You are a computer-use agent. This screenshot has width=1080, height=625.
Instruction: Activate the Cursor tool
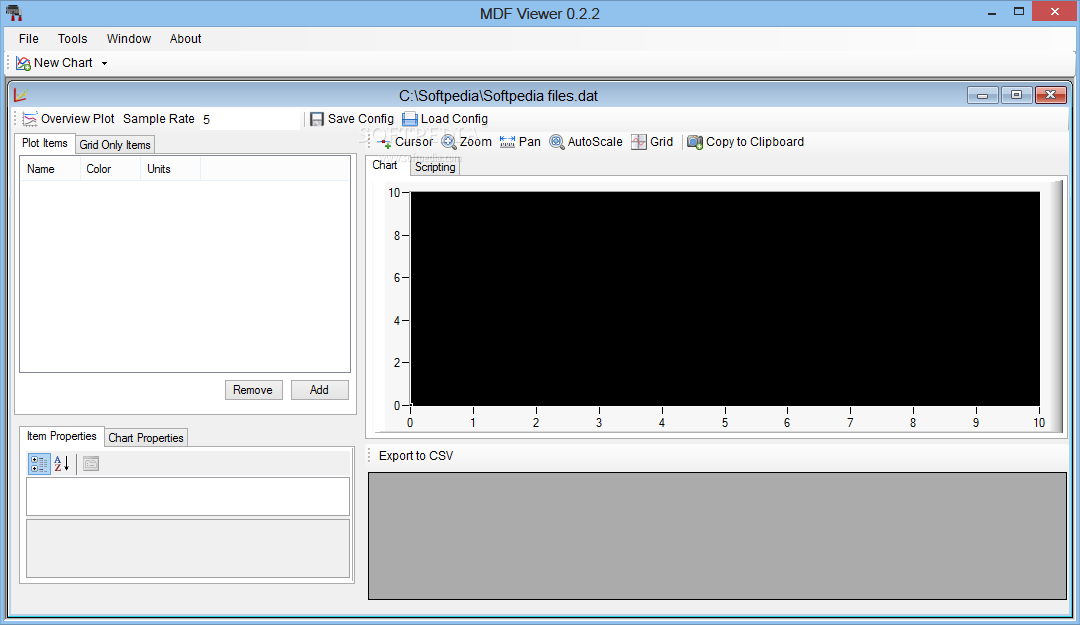pos(405,142)
